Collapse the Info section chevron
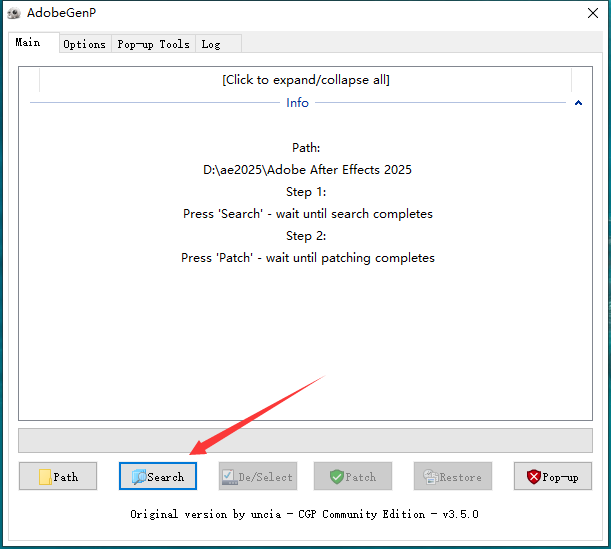Screen dimensions: 611x549 tap(578, 103)
